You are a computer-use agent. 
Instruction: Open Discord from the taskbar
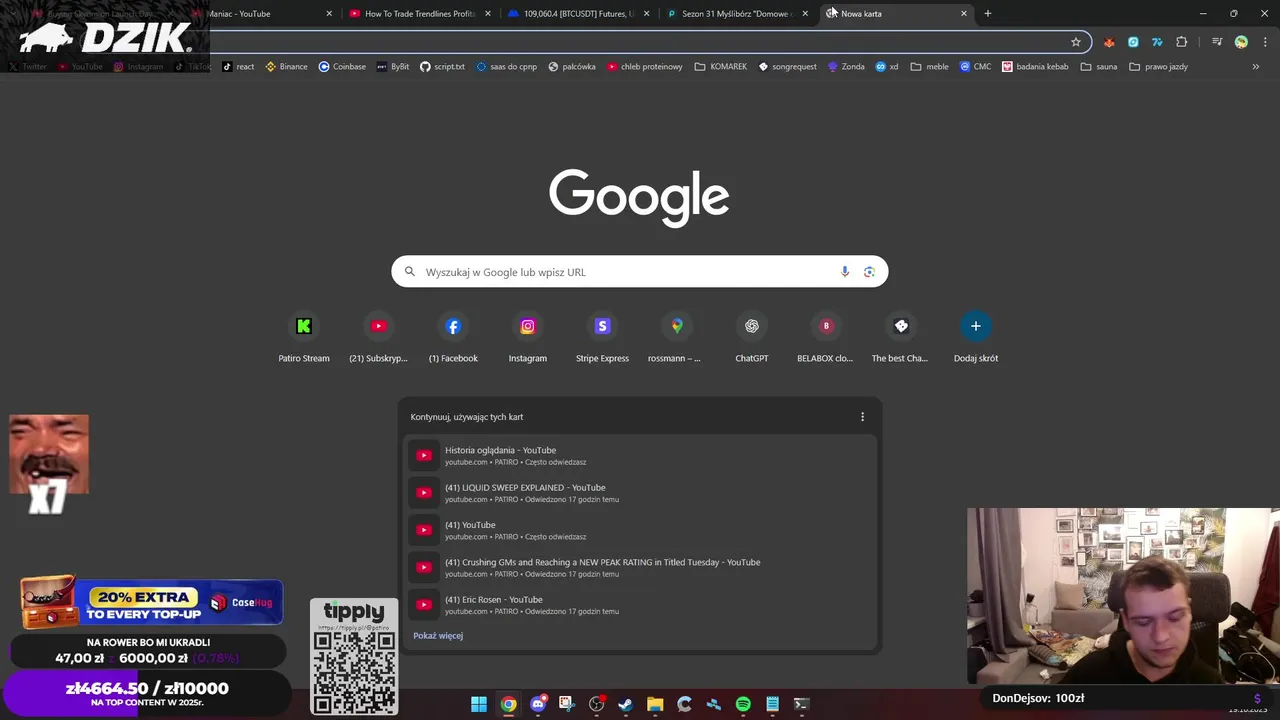coord(538,704)
